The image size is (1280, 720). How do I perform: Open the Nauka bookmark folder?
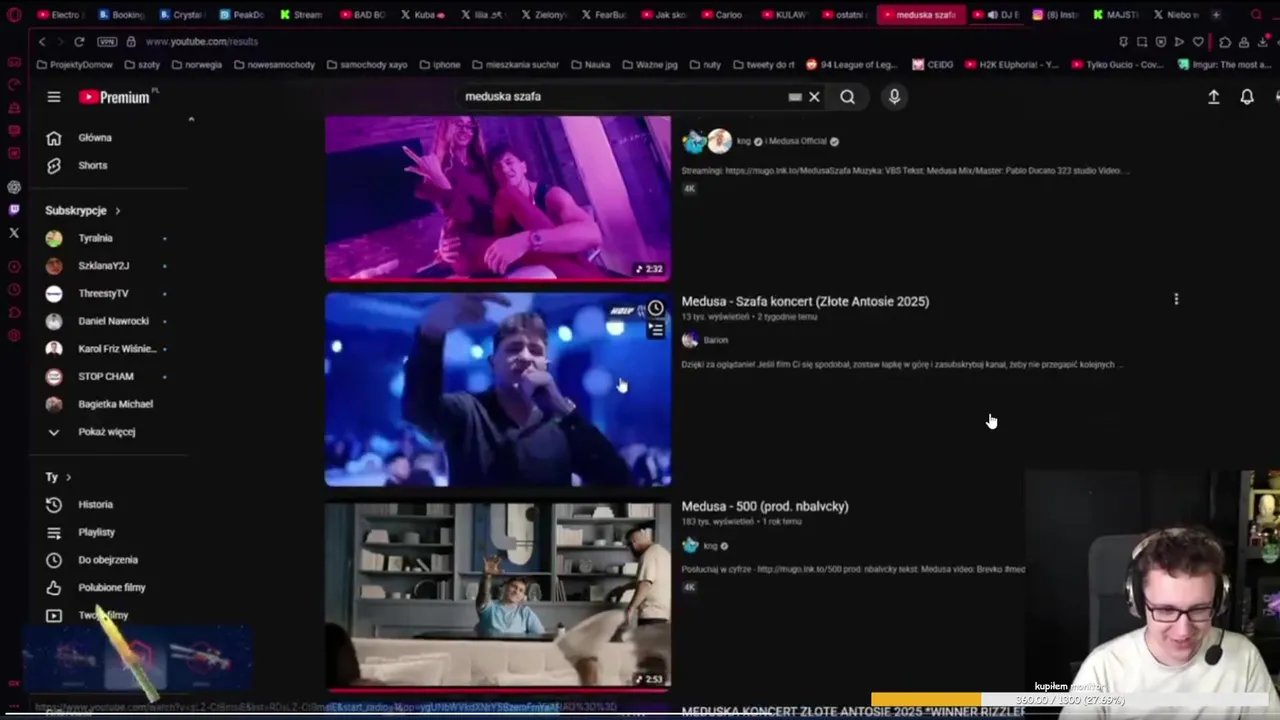[590, 65]
